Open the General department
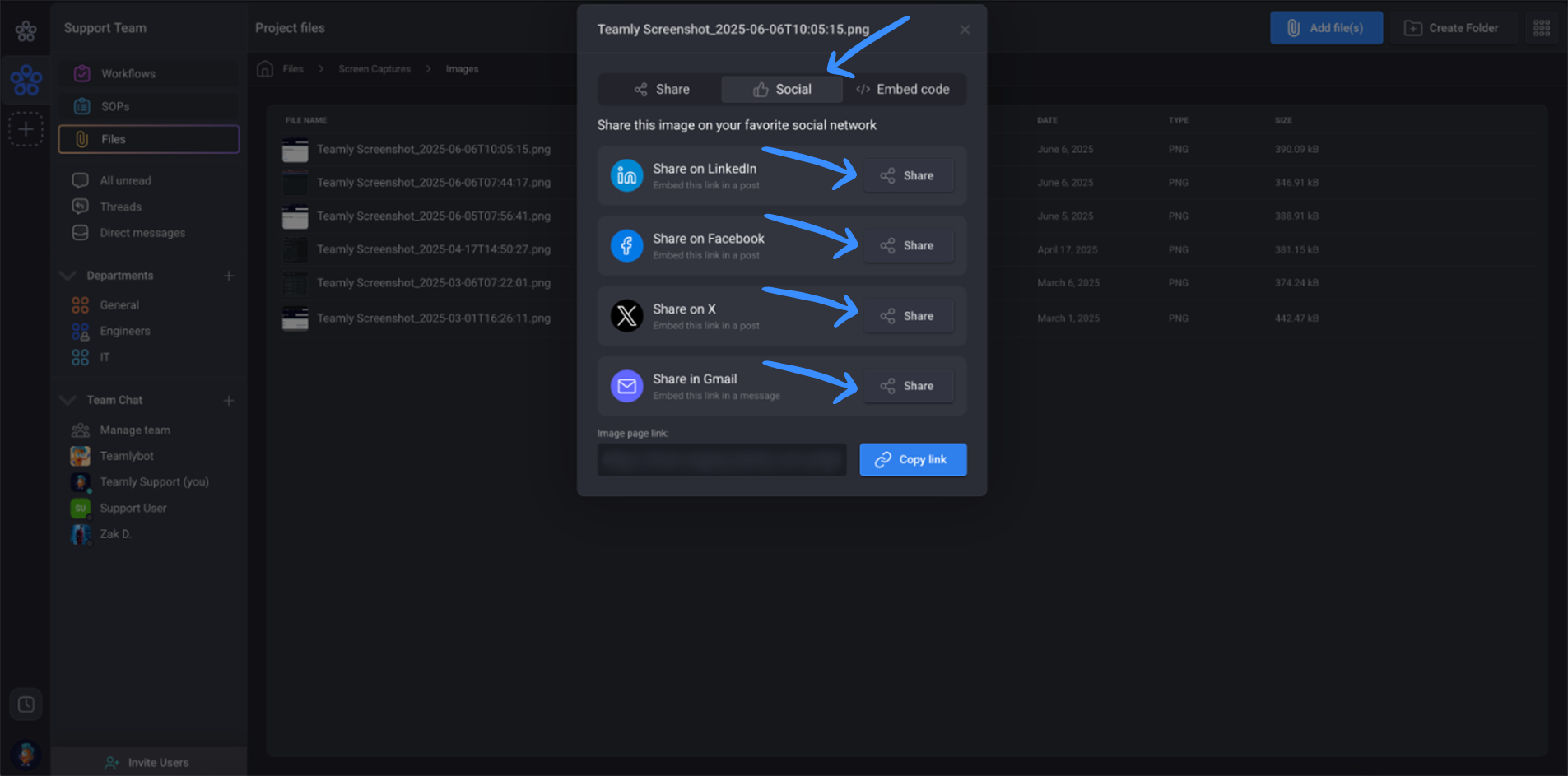 coord(119,305)
